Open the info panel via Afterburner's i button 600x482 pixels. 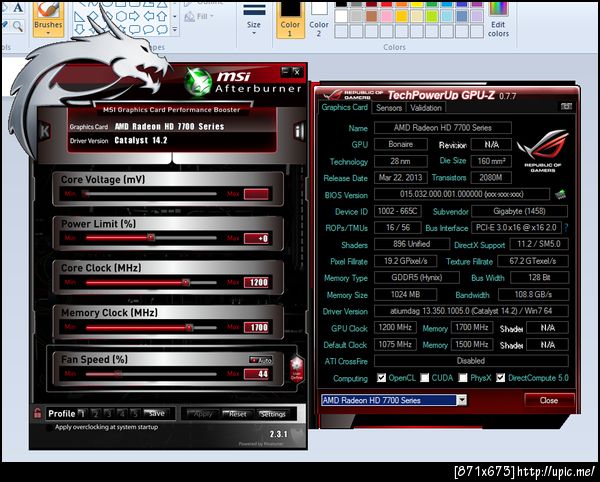299,132
